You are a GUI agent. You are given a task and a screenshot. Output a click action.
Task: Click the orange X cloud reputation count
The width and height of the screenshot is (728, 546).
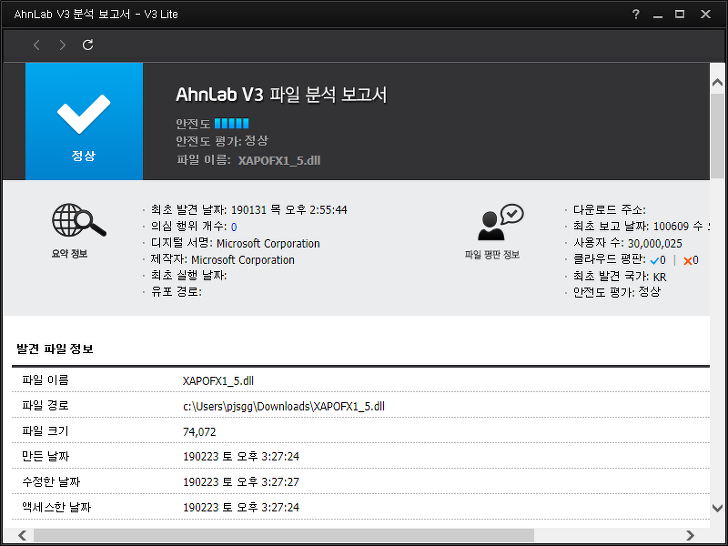coord(691,260)
